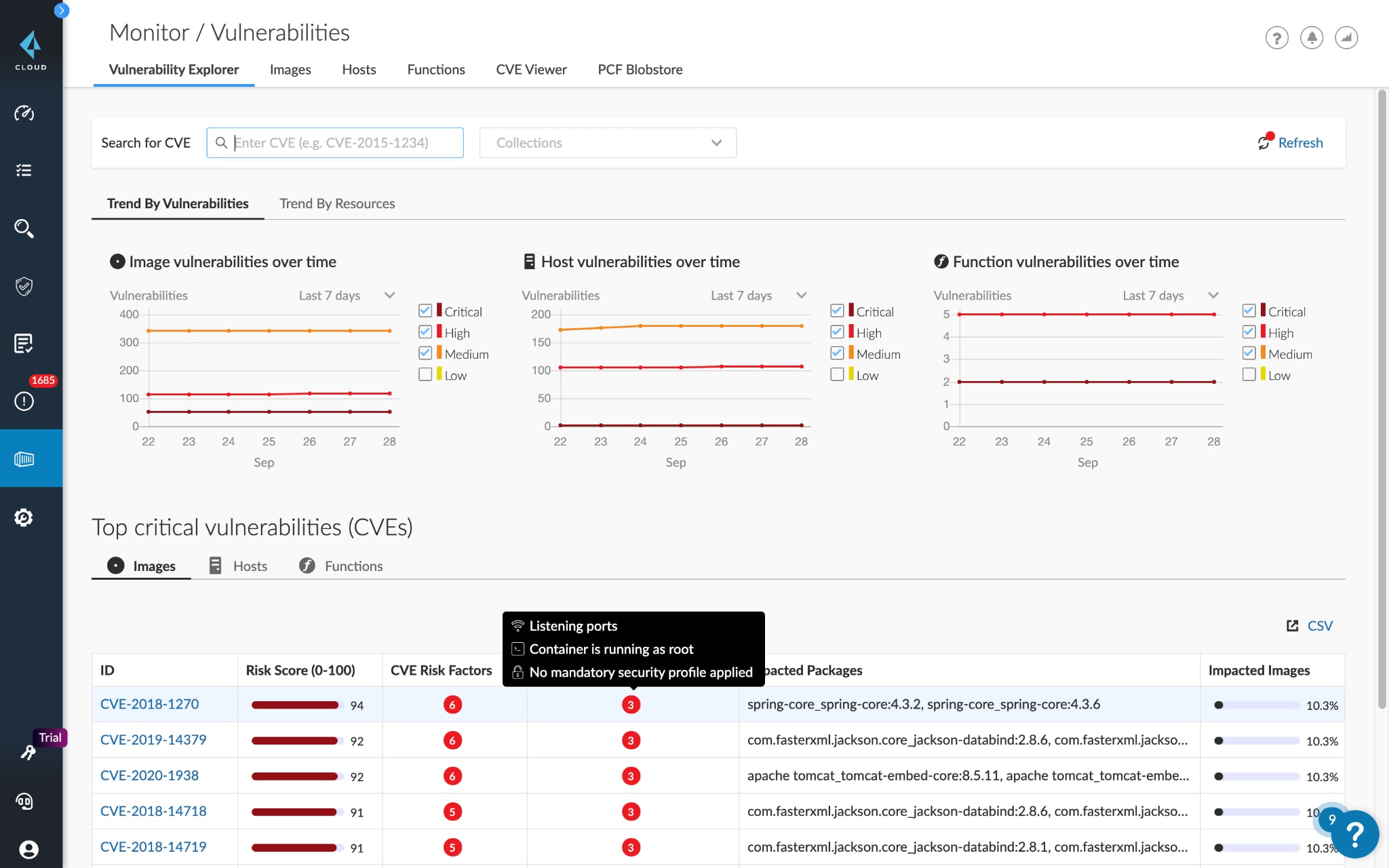Open the CVE Viewer tab
This screenshot has height=868, width=1389.
[x=531, y=69]
